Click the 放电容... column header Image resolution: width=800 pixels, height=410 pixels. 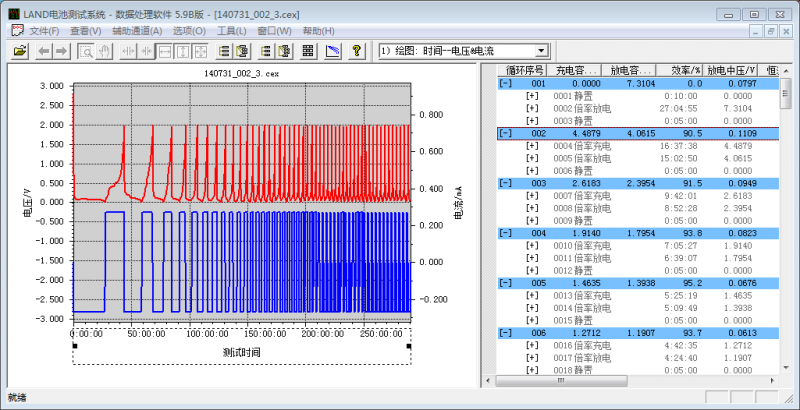coord(629,70)
